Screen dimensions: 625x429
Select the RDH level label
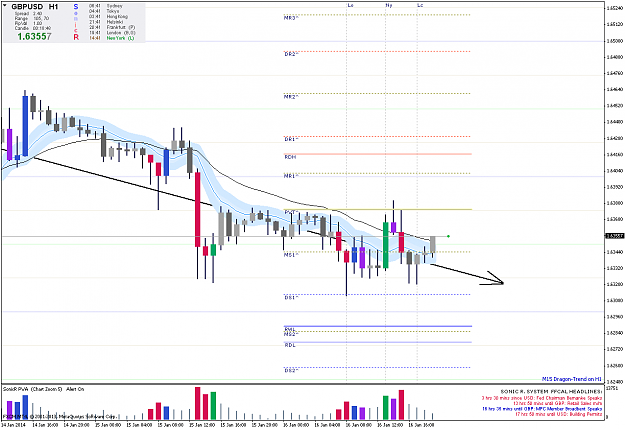click(x=290, y=157)
